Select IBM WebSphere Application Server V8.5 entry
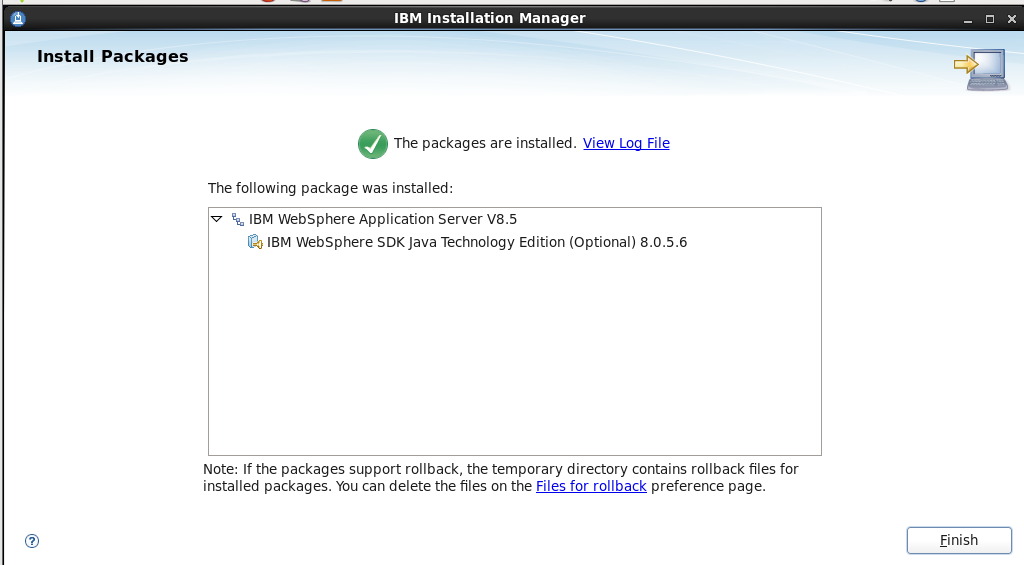 [382, 219]
